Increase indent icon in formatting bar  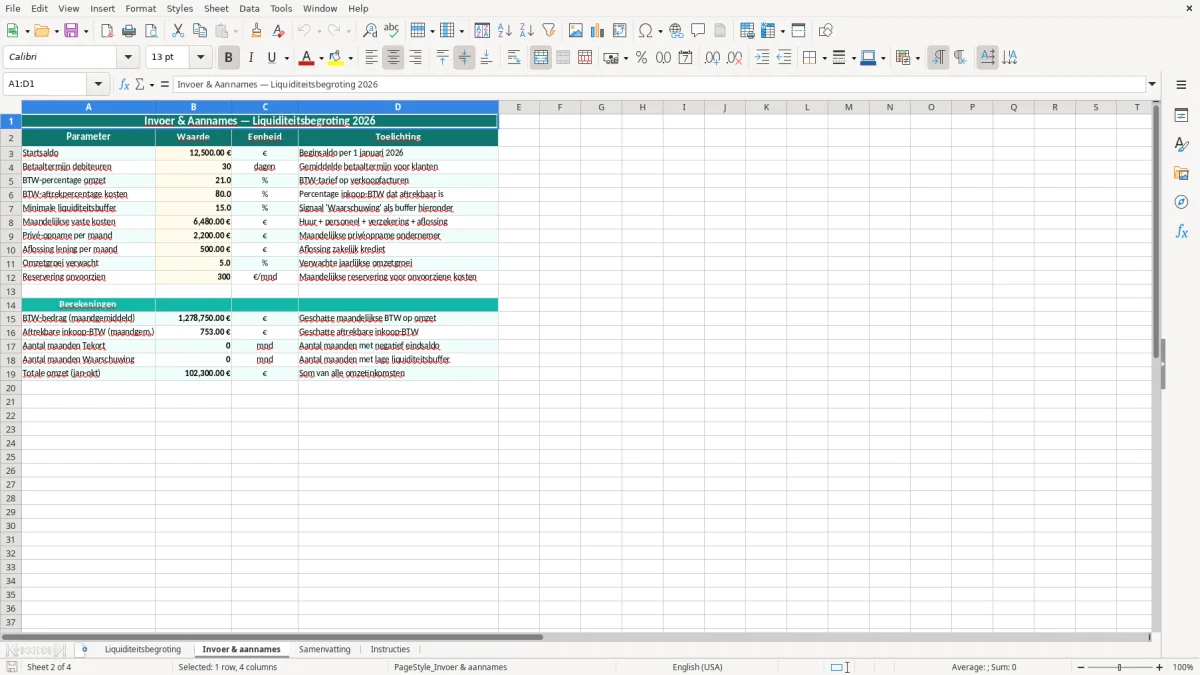point(762,58)
